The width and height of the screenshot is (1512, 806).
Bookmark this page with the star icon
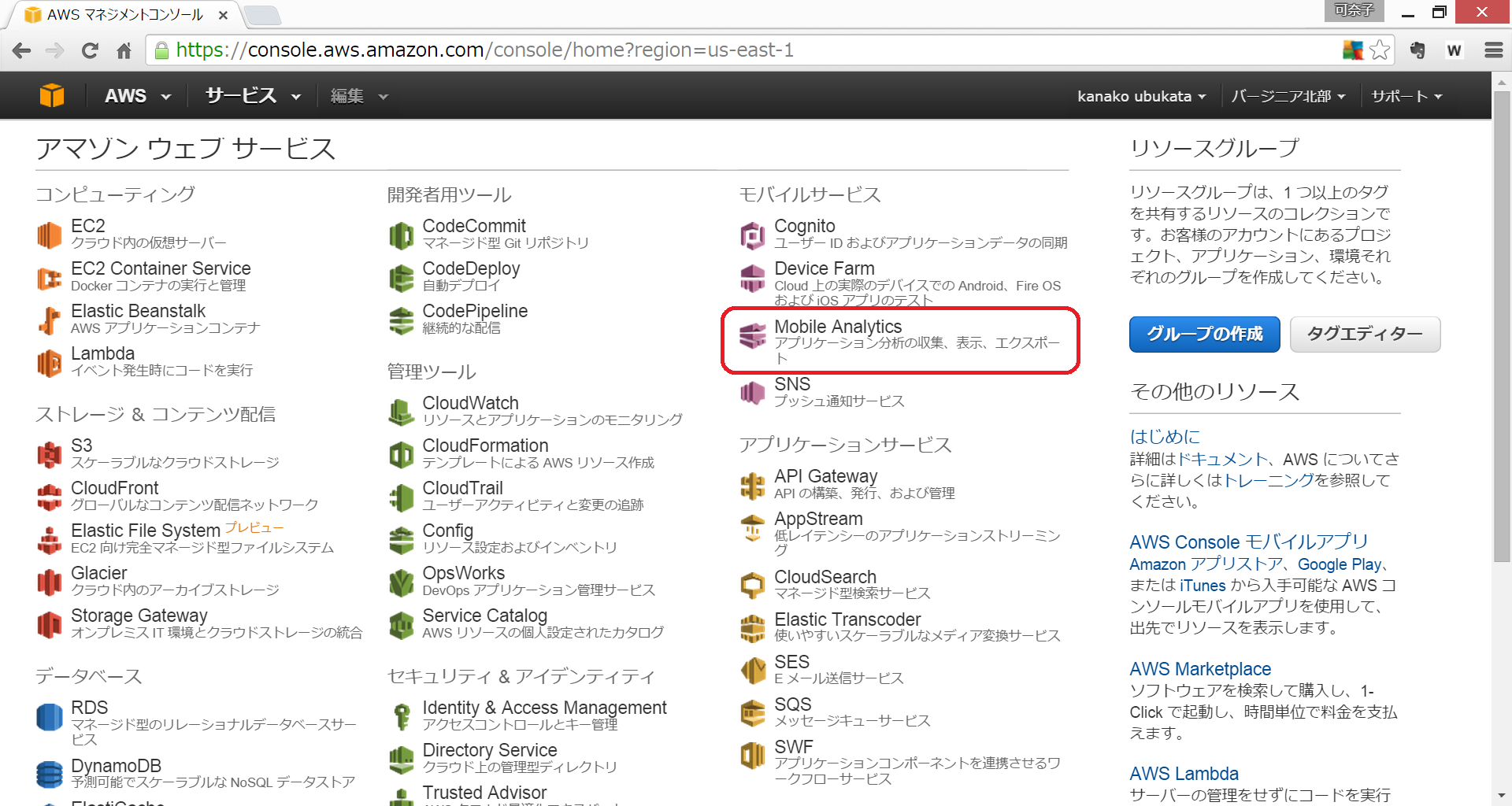click(x=1380, y=50)
